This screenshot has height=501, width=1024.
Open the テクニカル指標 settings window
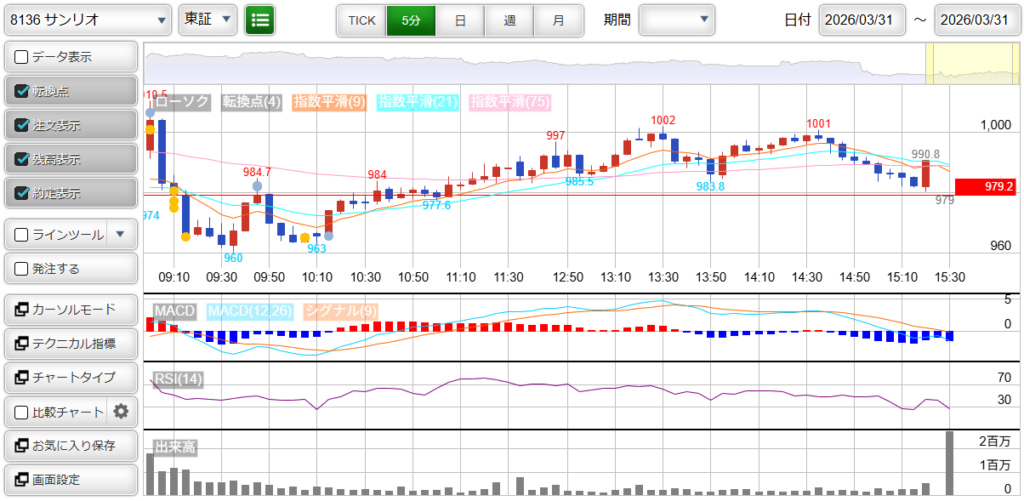point(70,343)
